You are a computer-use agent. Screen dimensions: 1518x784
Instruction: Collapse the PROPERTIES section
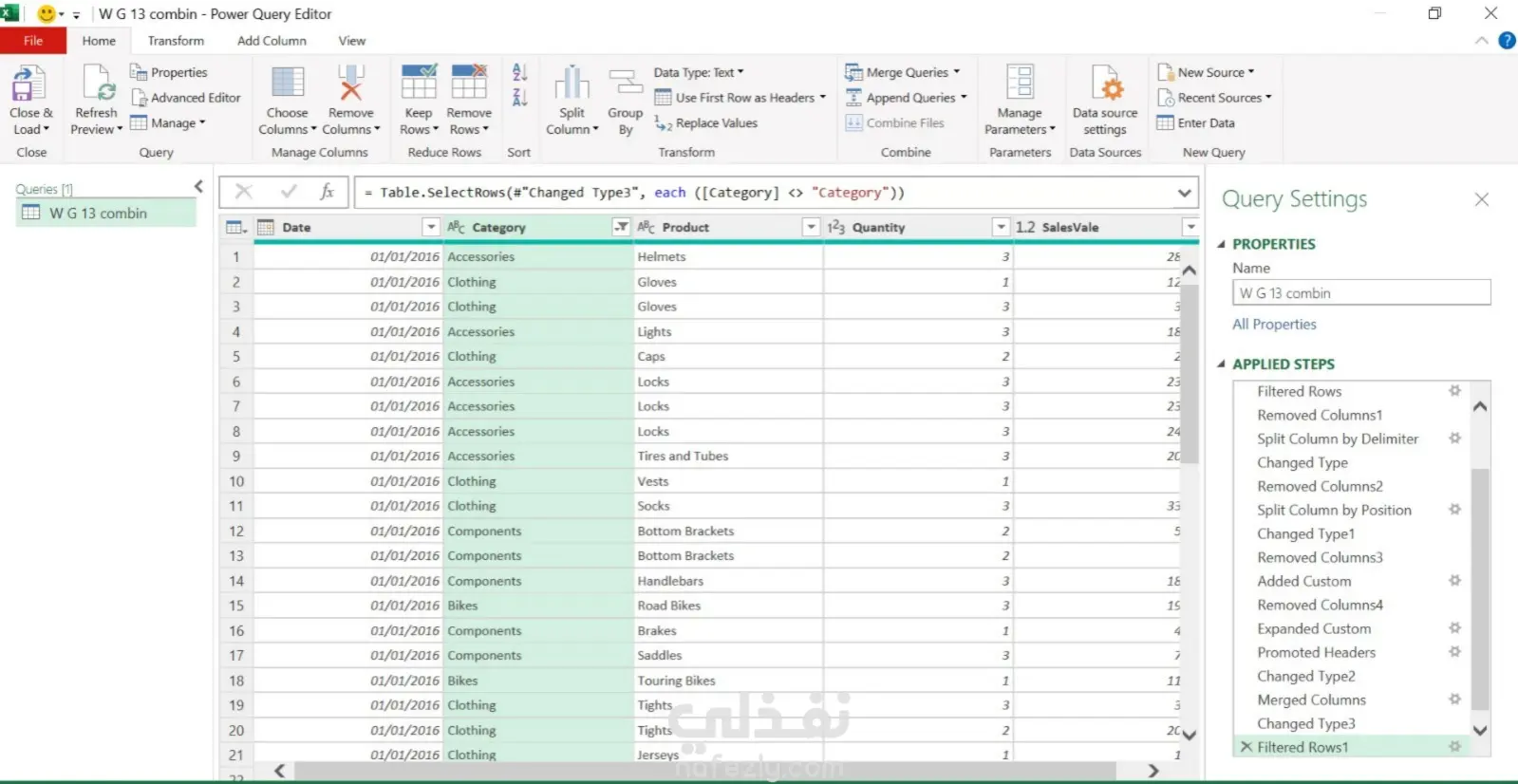[x=1222, y=245]
